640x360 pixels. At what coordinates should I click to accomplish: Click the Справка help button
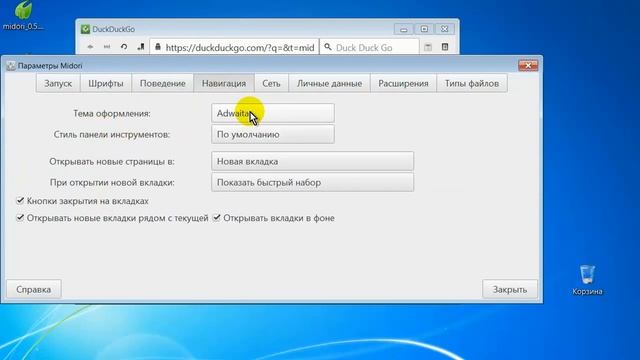point(33,289)
